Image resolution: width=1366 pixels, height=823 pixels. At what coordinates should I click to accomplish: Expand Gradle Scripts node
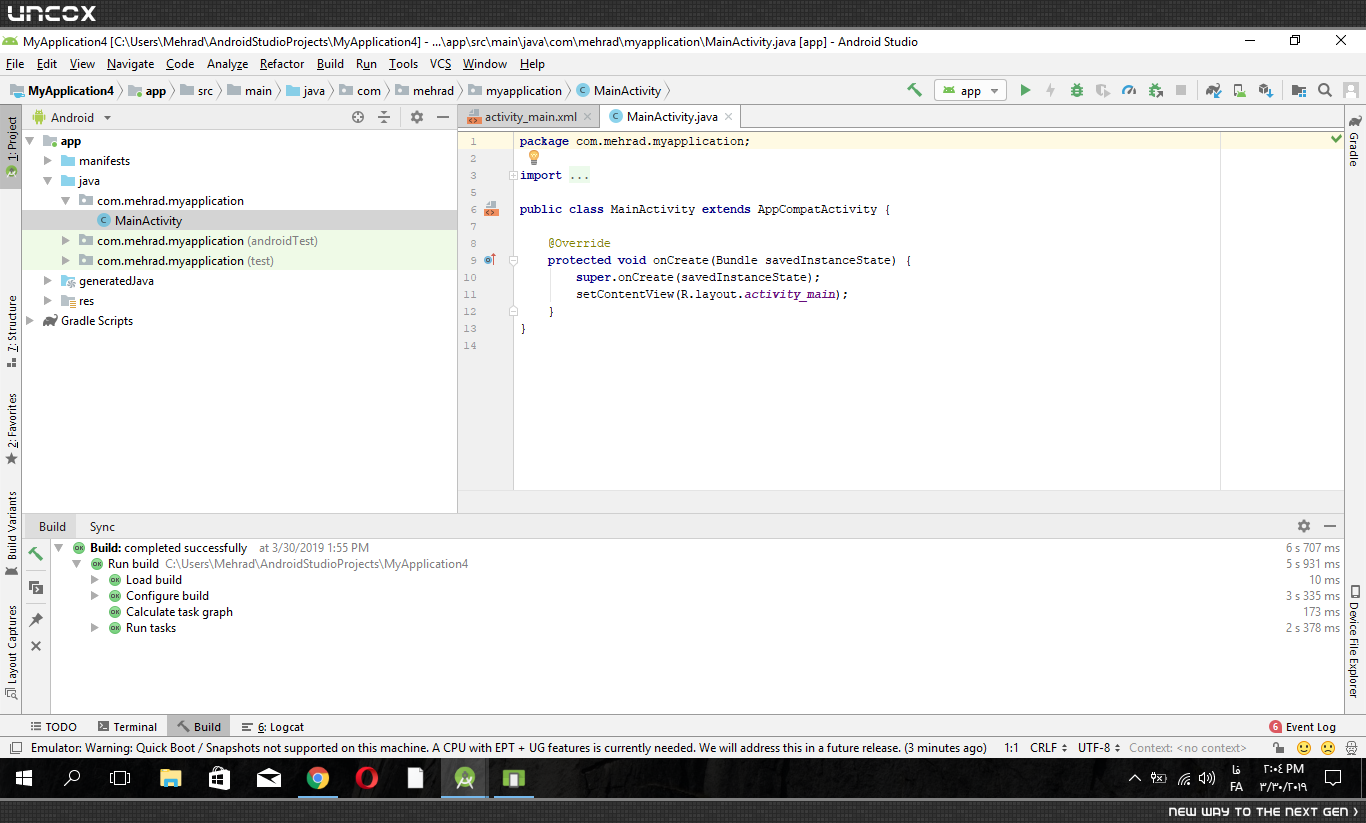click(29, 321)
